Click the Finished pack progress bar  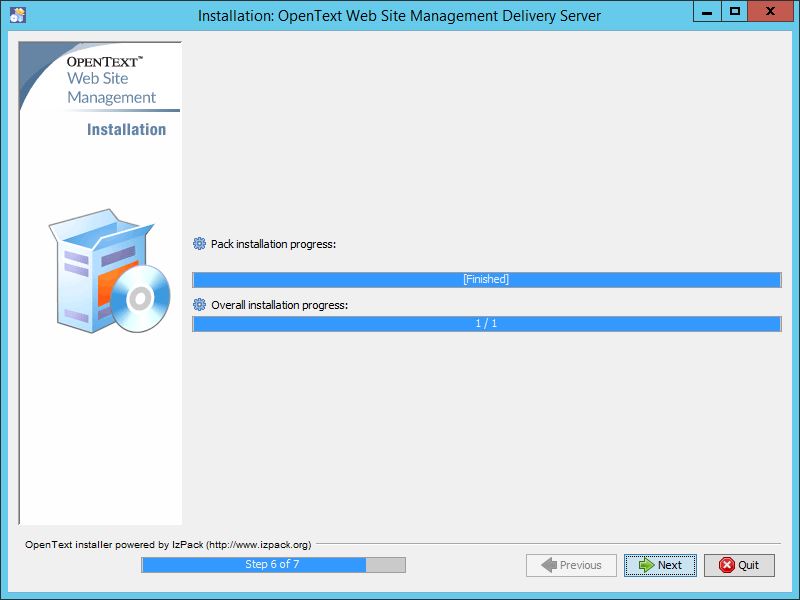[487, 280]
